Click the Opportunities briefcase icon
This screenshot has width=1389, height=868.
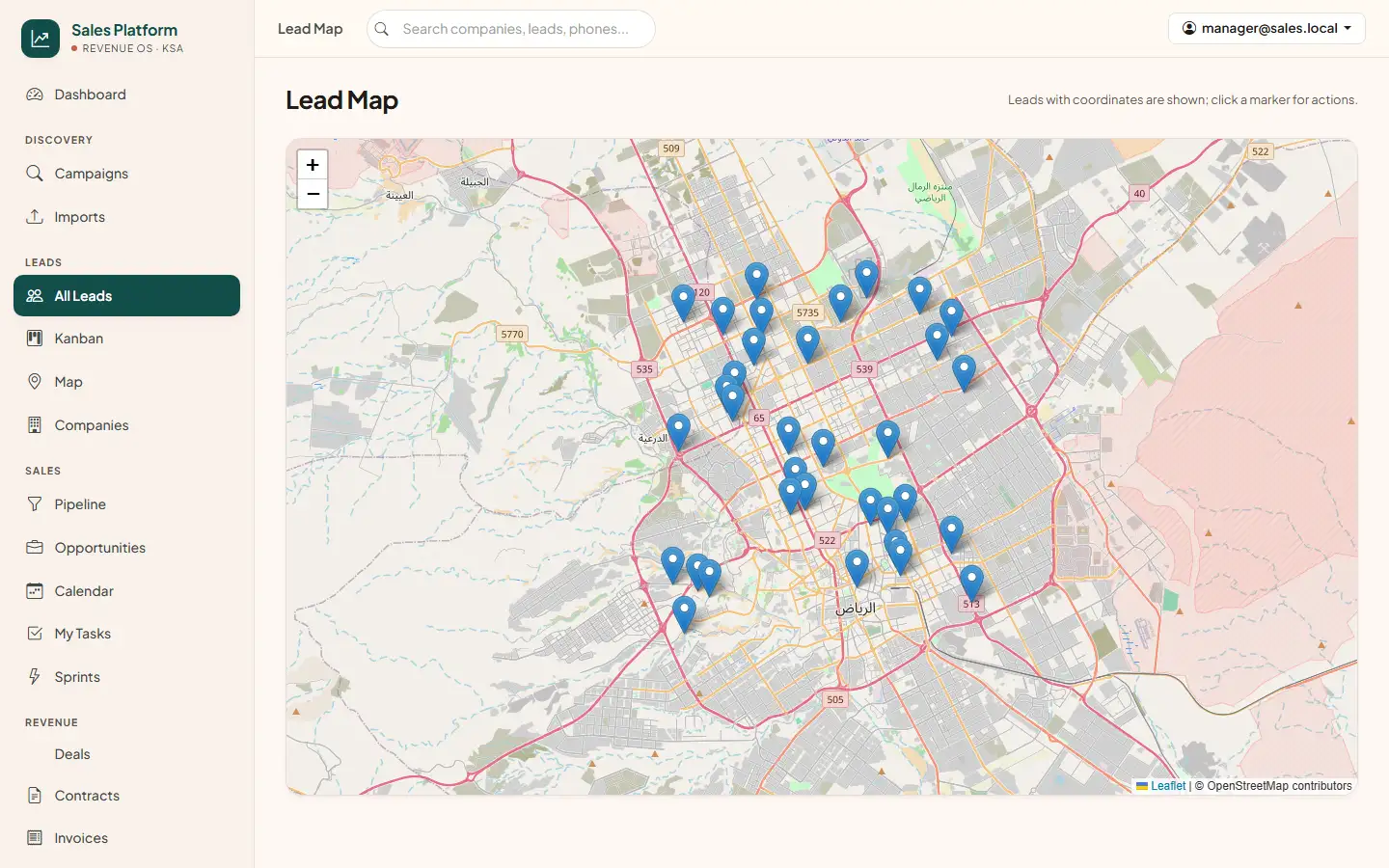coord(35,548)
